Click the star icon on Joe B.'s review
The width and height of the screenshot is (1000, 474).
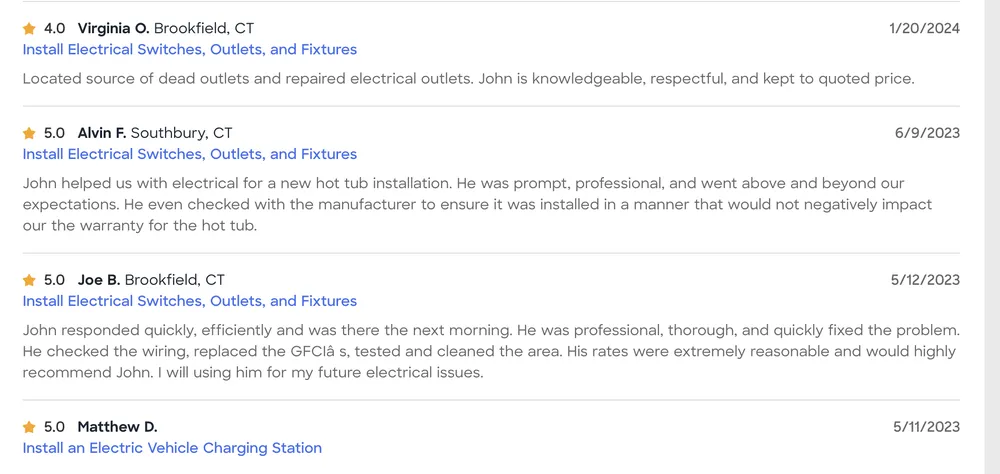[29, 280]
